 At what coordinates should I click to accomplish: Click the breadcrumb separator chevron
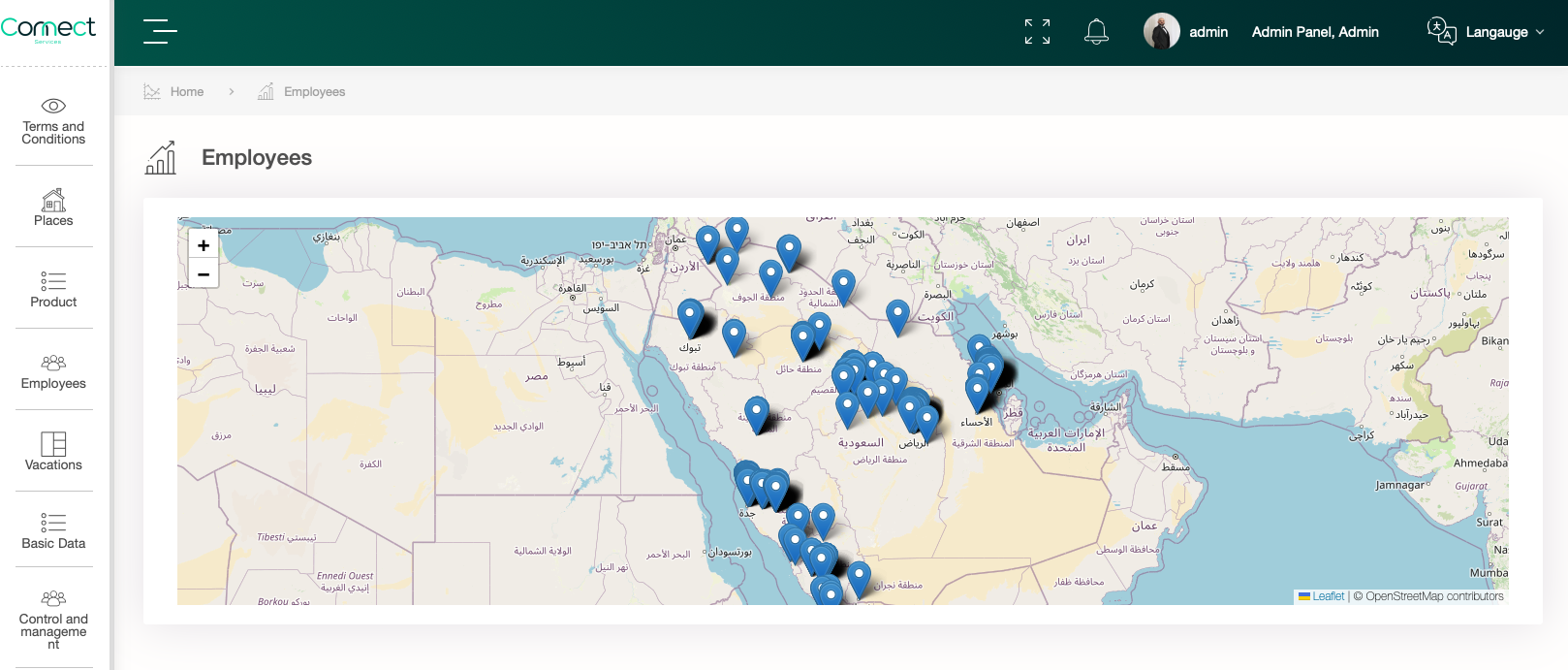pyautogui.click(x=231, y=92)
